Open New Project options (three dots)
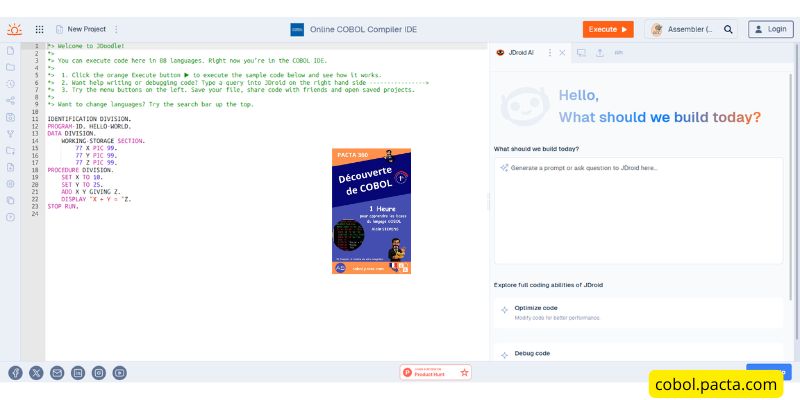Screen dimensions: 800x400 pyautogui.click(x=116, y=29)
